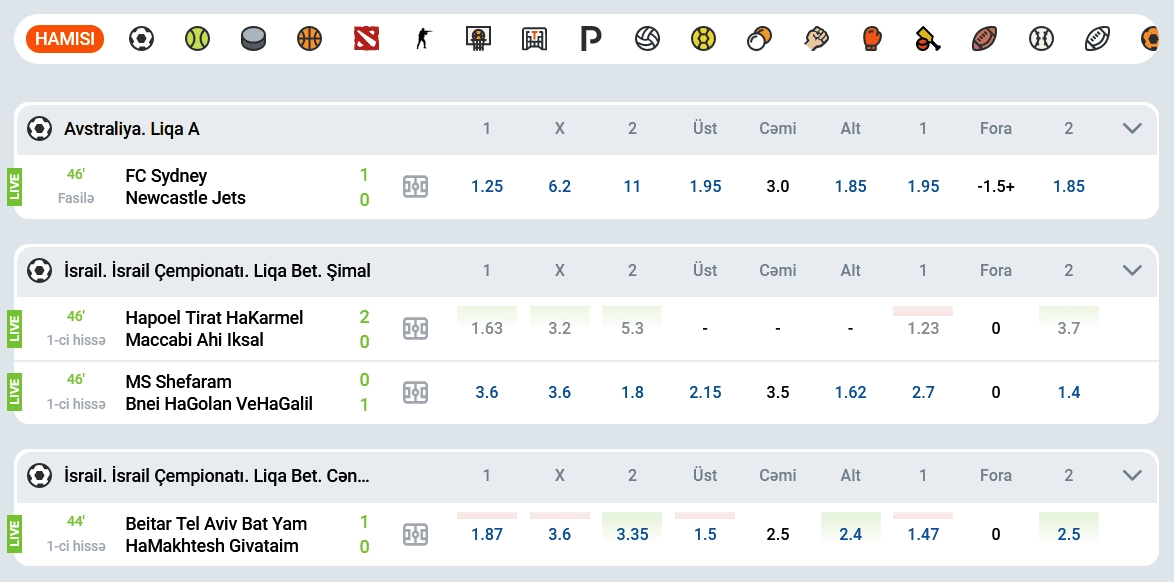The width and height of the screenshot is (1174, 582).
Task: Filter by ice hockey puck icon
Action: (x=254, y=39)
